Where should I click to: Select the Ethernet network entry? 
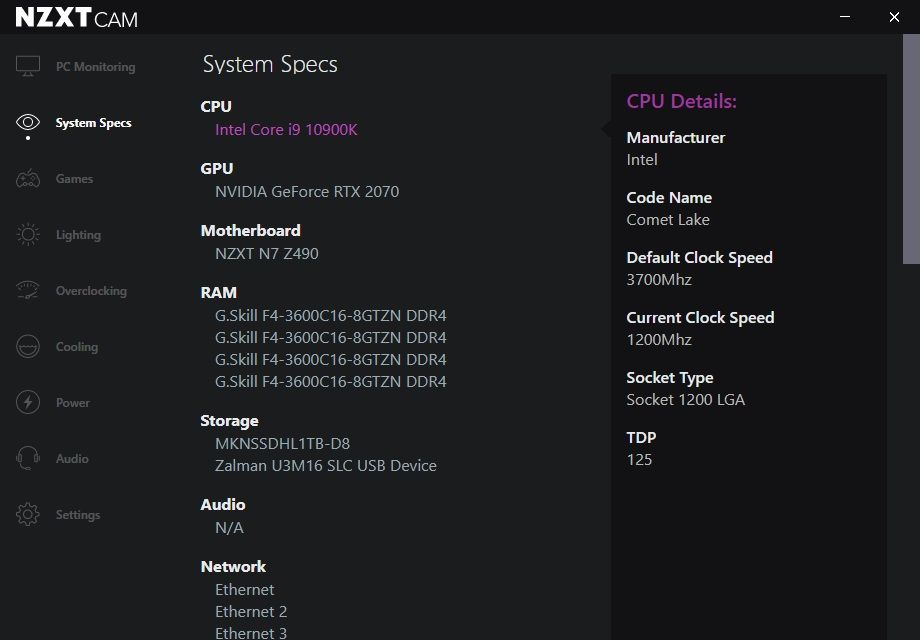(245, 590)
